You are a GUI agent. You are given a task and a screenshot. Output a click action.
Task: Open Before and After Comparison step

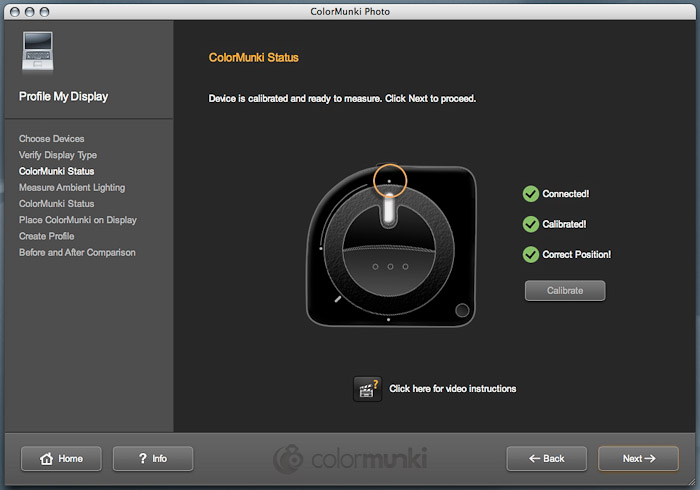(x=77, y=252)
